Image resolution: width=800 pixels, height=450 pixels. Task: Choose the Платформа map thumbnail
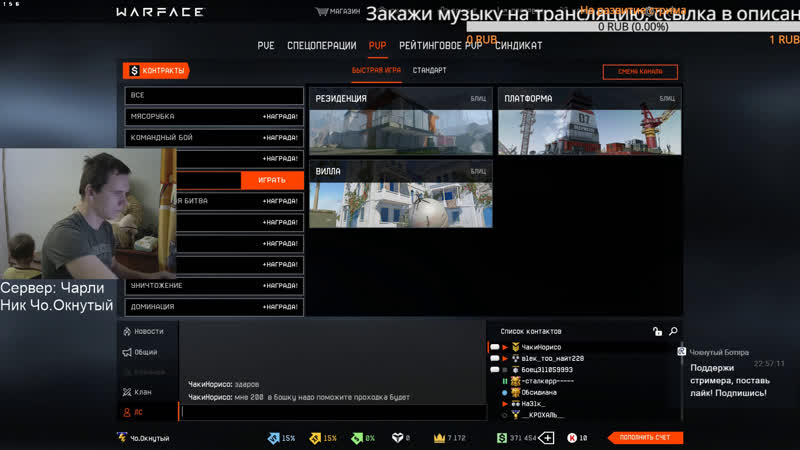[x=590, y=121]
